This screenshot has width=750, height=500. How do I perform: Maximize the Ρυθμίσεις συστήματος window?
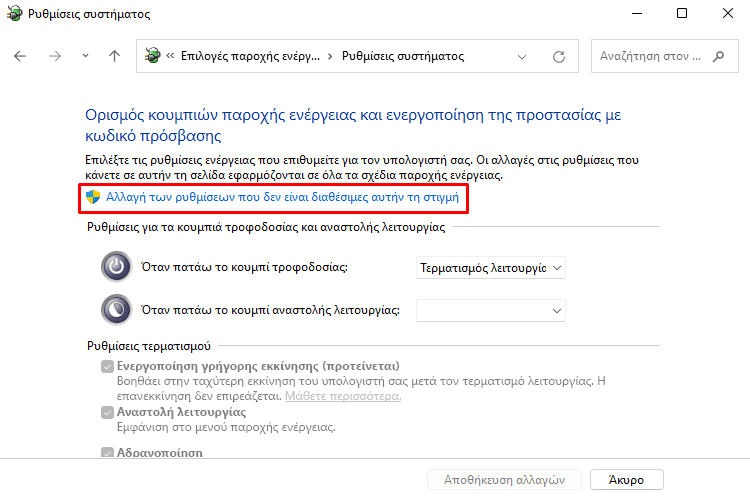pyautogui.click(x=682, y=13)
